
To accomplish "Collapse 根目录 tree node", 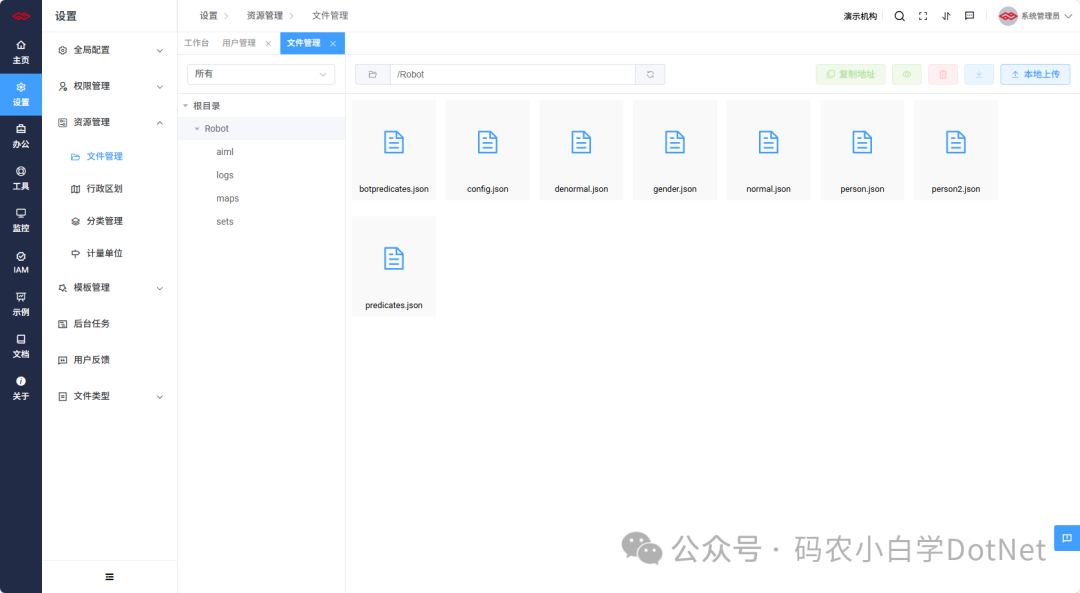I will (x=185, y=106).
